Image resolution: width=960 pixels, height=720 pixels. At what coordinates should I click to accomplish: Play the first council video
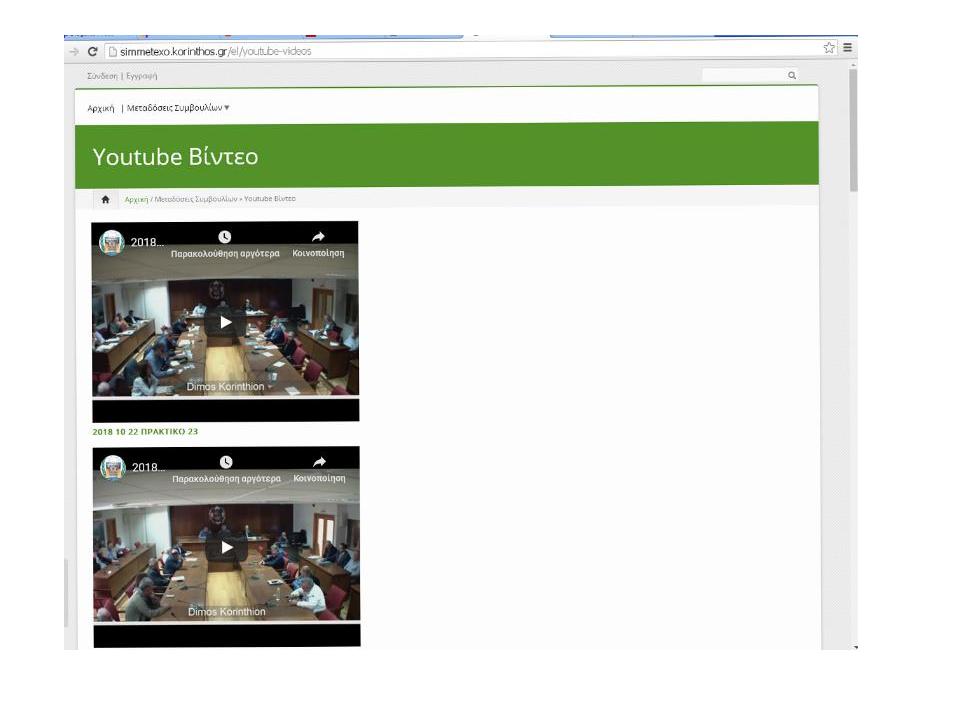[x=225, y=322]
